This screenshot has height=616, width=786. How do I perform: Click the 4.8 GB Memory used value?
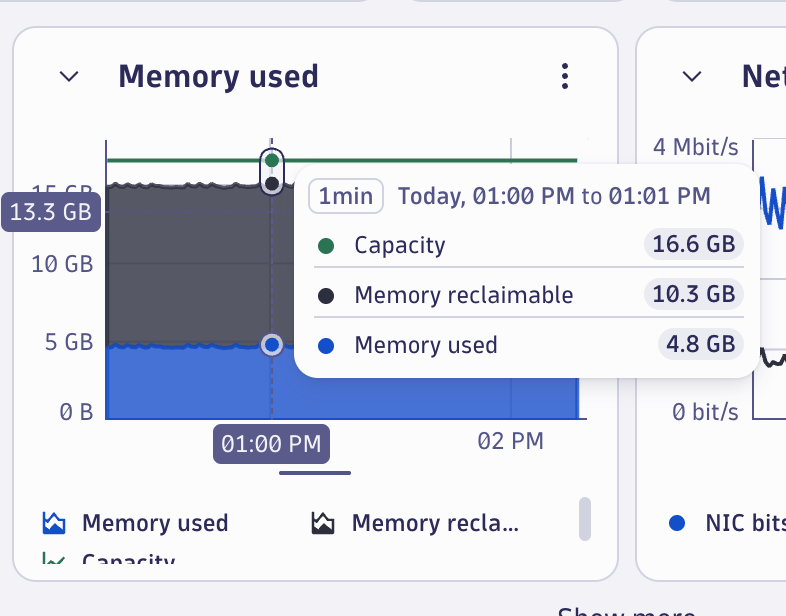[x=700, y=345]
